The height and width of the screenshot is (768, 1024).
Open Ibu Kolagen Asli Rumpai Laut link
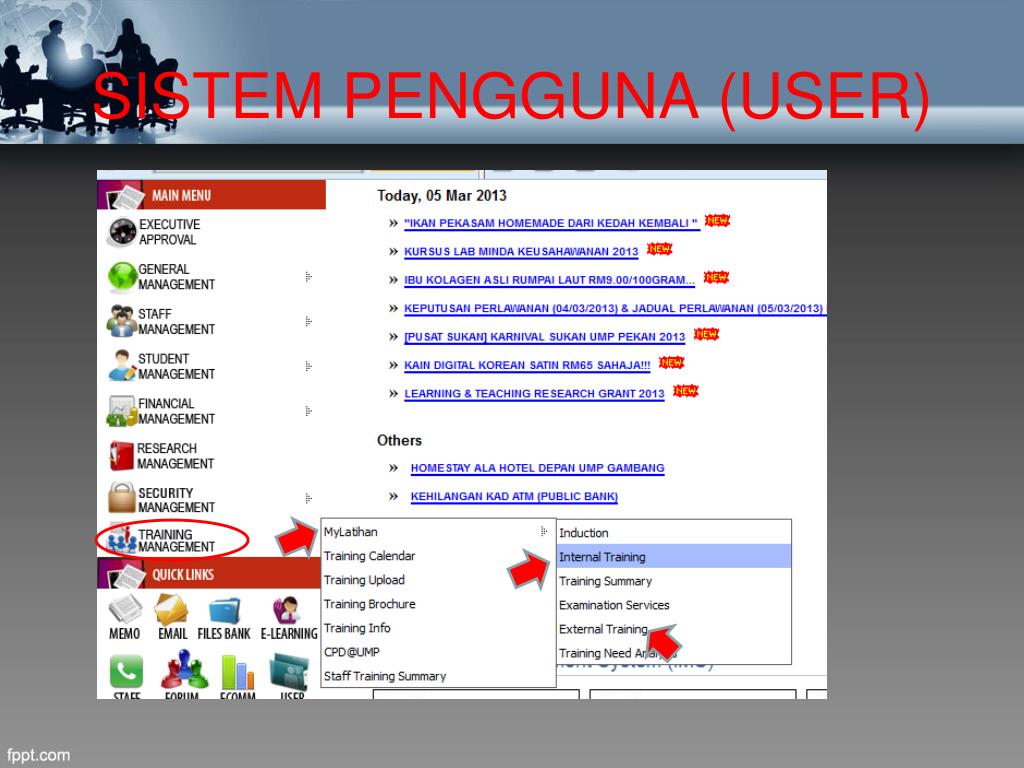click(549, 280)
